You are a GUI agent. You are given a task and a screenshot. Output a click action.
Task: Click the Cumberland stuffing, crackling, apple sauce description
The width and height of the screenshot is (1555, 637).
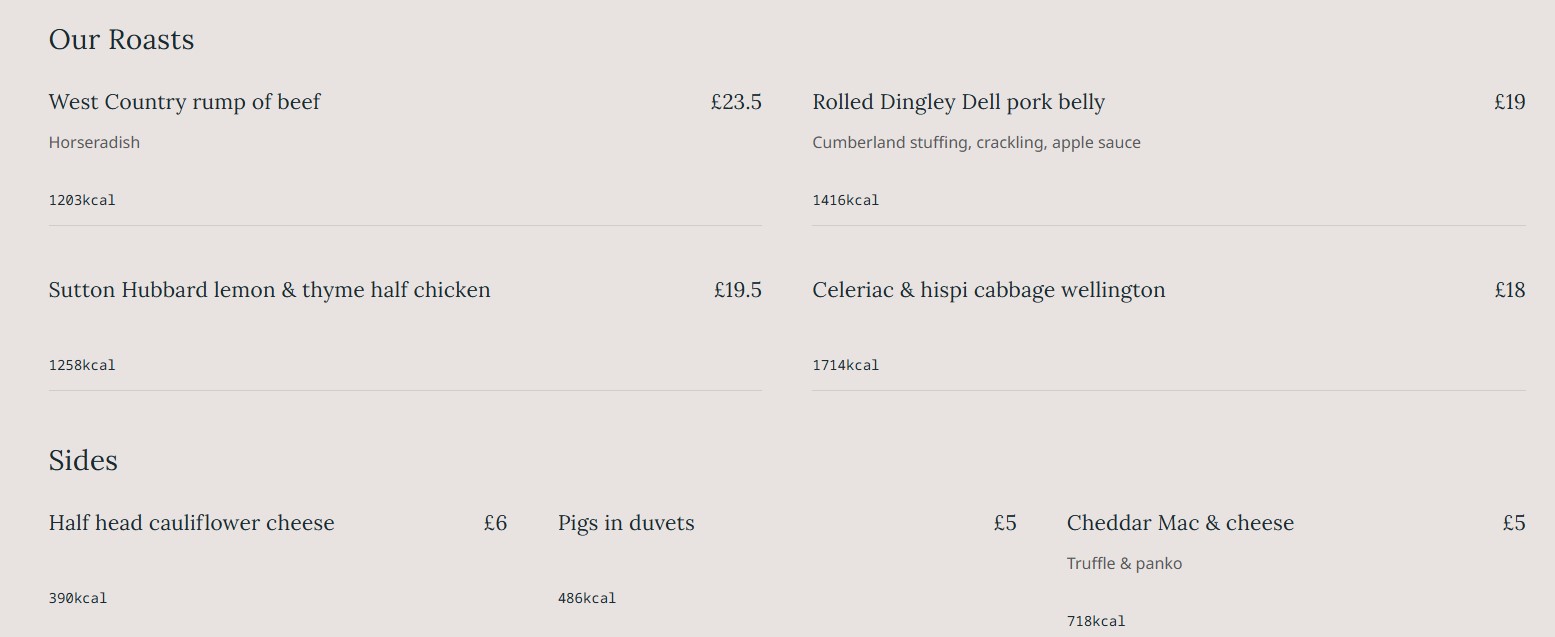point(976,143)
